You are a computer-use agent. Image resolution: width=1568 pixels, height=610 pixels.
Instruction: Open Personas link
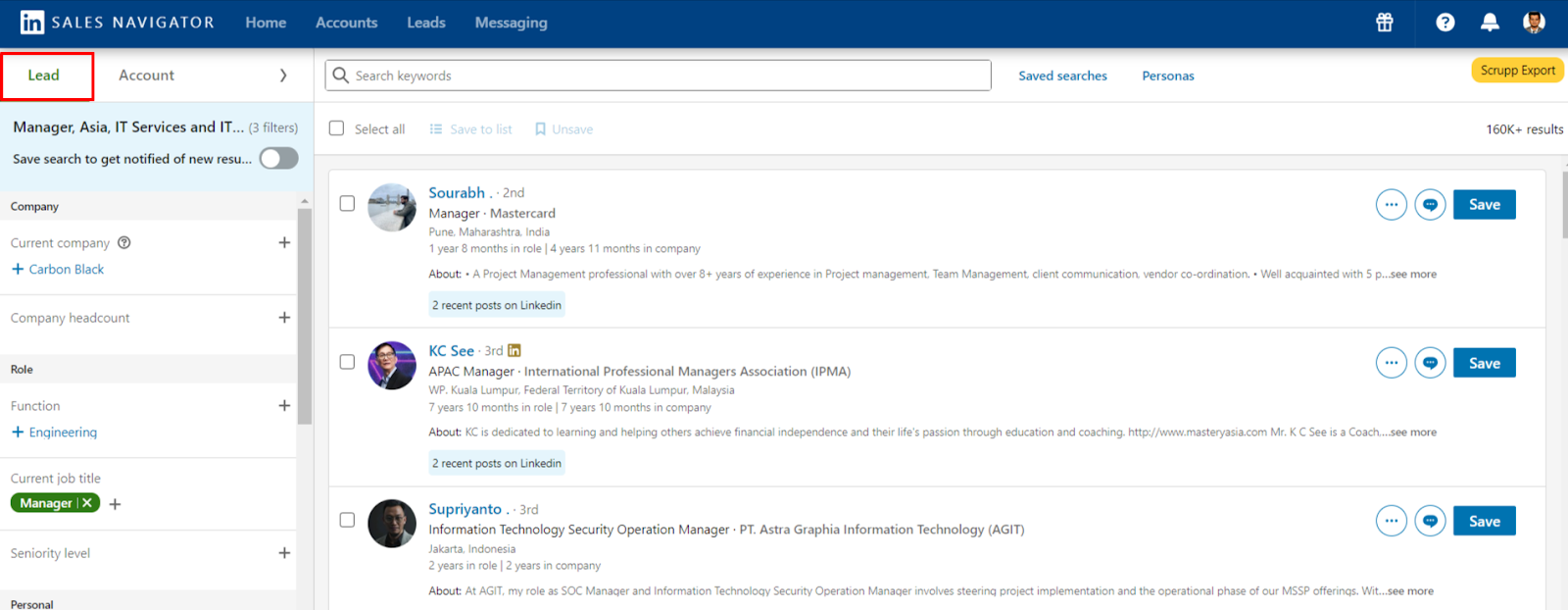click(x=1168, y=76)
